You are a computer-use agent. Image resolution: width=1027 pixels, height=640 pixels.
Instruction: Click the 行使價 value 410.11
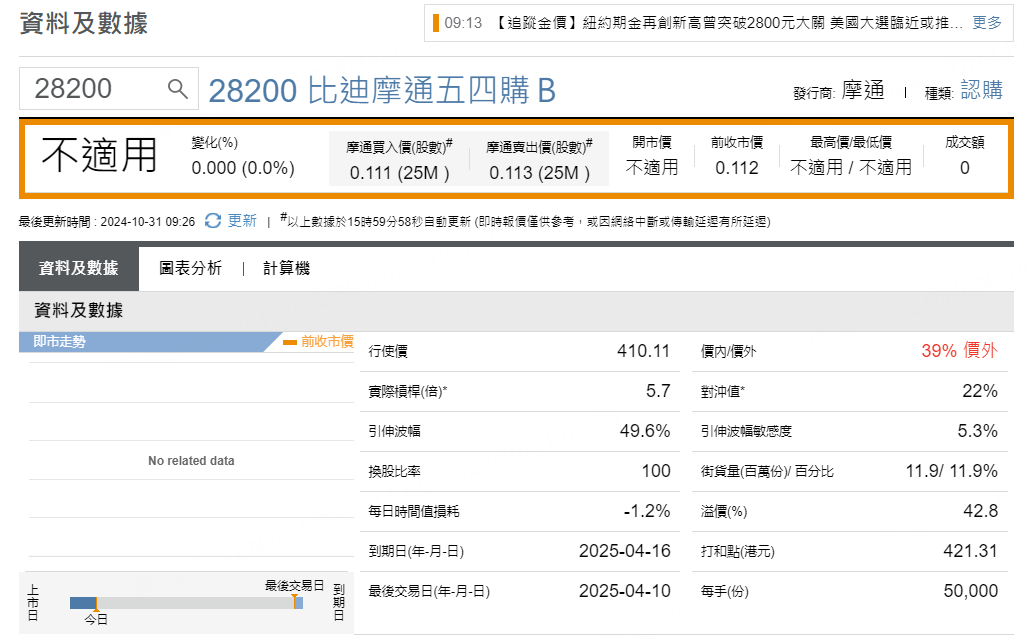643,351
